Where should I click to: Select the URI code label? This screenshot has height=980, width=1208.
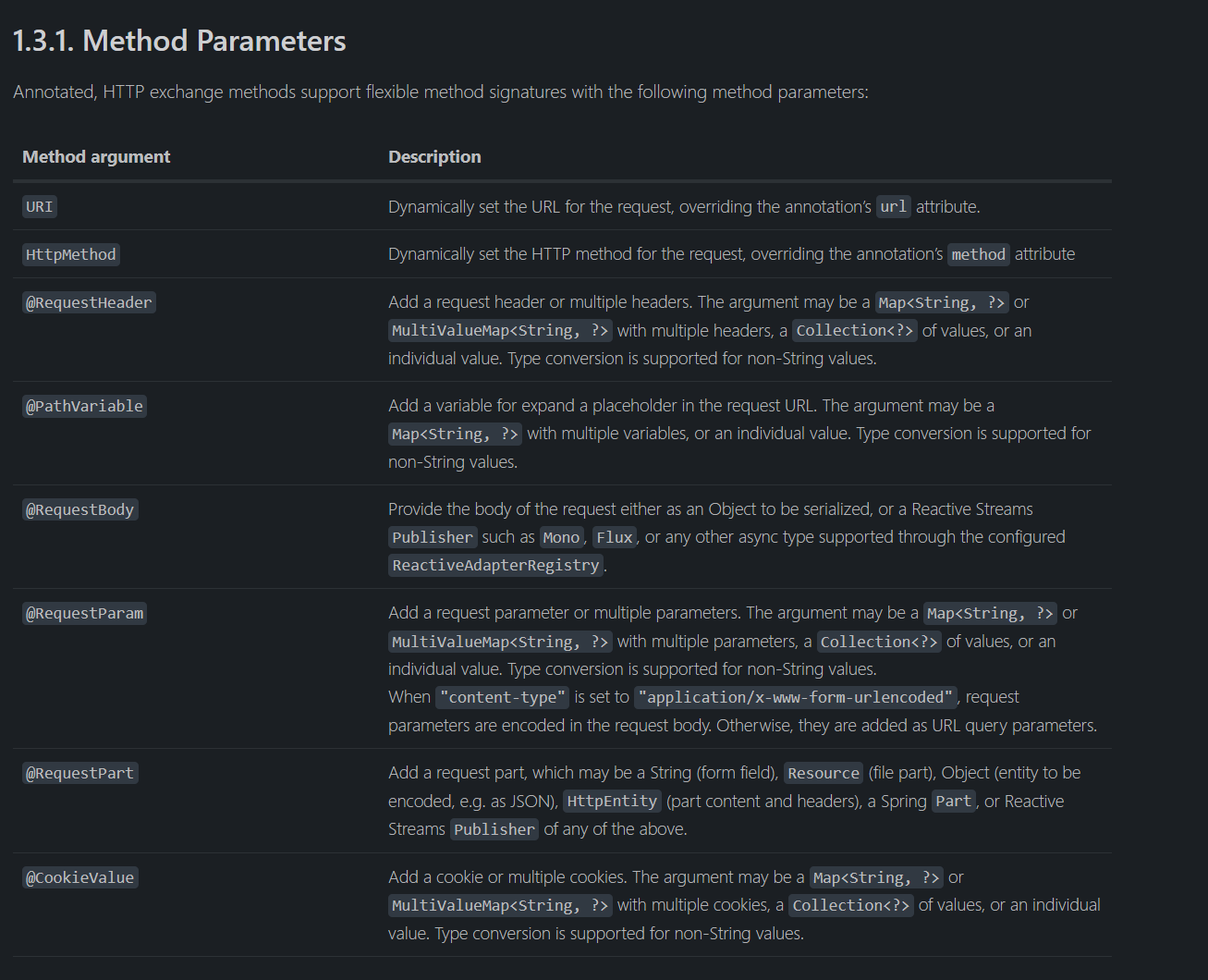(x=40, y=207)
